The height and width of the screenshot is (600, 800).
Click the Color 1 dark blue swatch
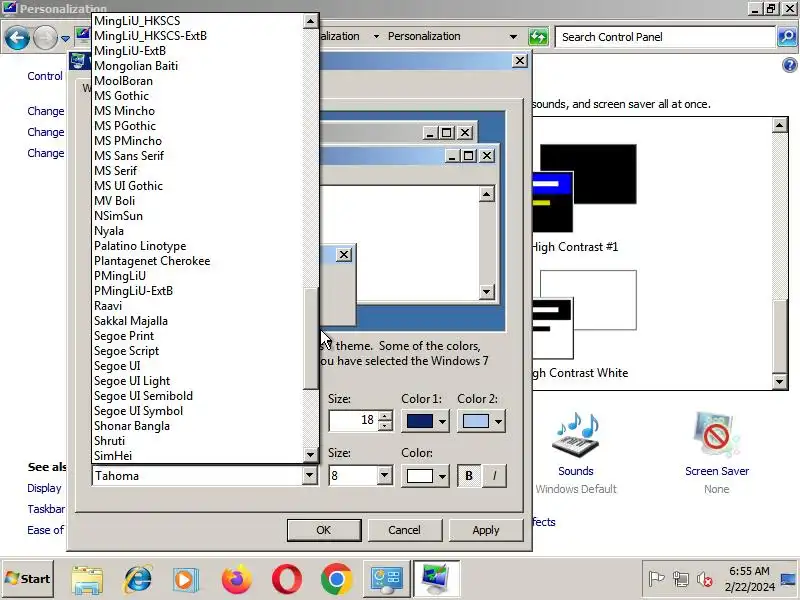(x=419, y=421)
